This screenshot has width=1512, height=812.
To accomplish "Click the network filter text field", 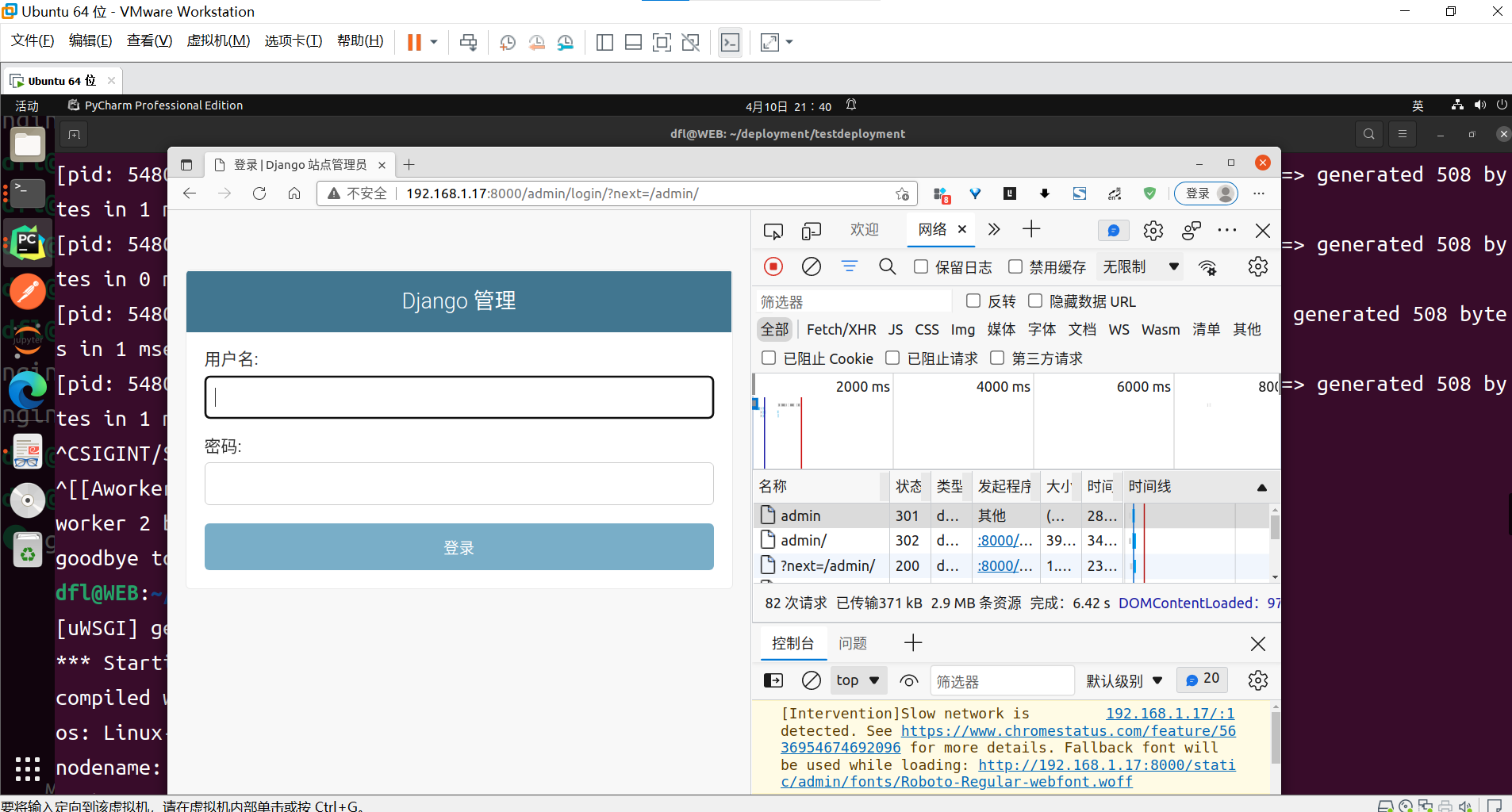I will (854, 302).
